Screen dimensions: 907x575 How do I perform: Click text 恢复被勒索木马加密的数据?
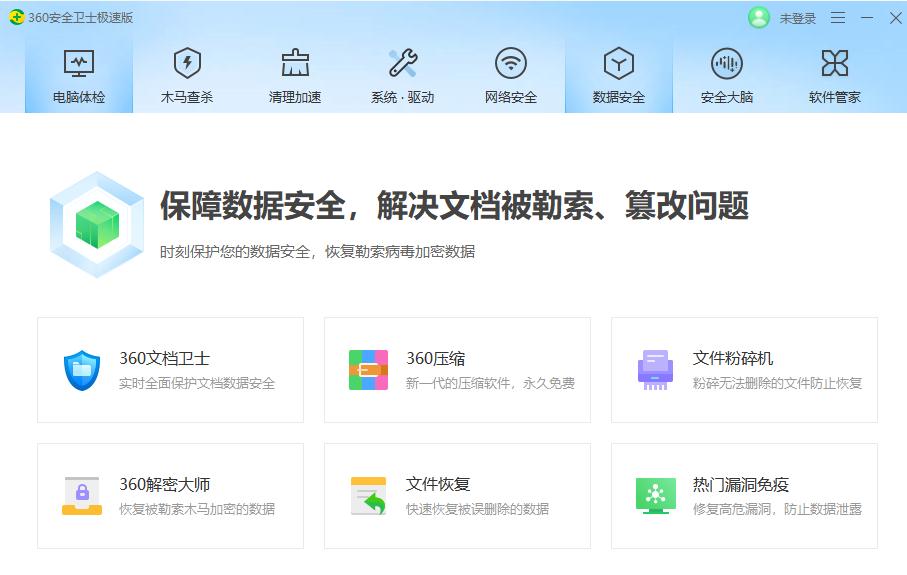click(x=197, y=509)
